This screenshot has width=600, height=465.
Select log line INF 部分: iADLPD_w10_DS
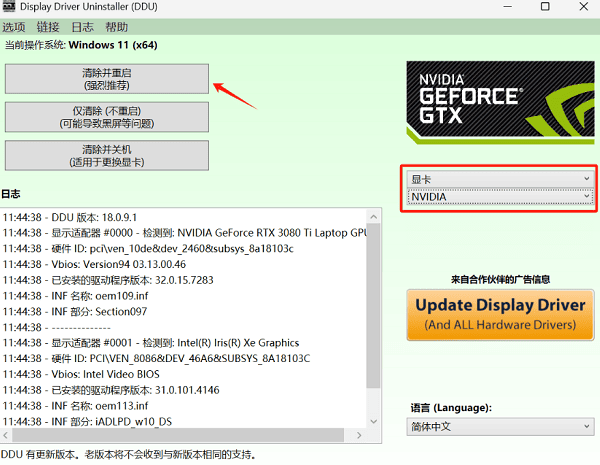pos(87,421)
